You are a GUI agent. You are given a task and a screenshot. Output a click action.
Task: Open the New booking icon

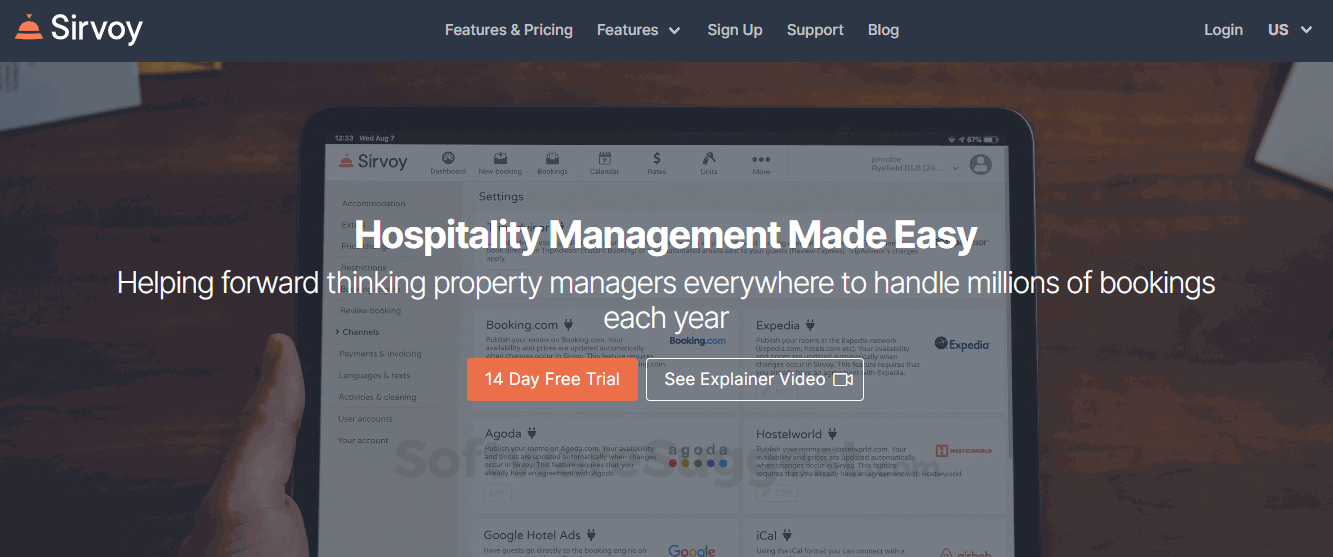[x=500, y=158]
